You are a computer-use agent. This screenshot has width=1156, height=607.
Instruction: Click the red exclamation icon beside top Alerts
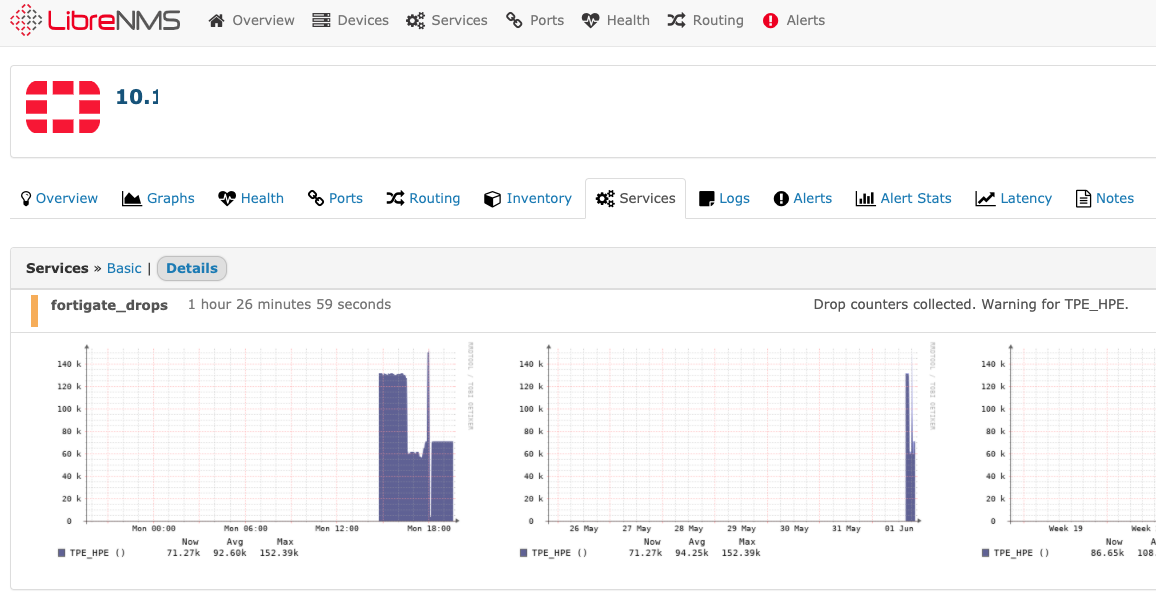pyautogui.click(x=770, y=21)
